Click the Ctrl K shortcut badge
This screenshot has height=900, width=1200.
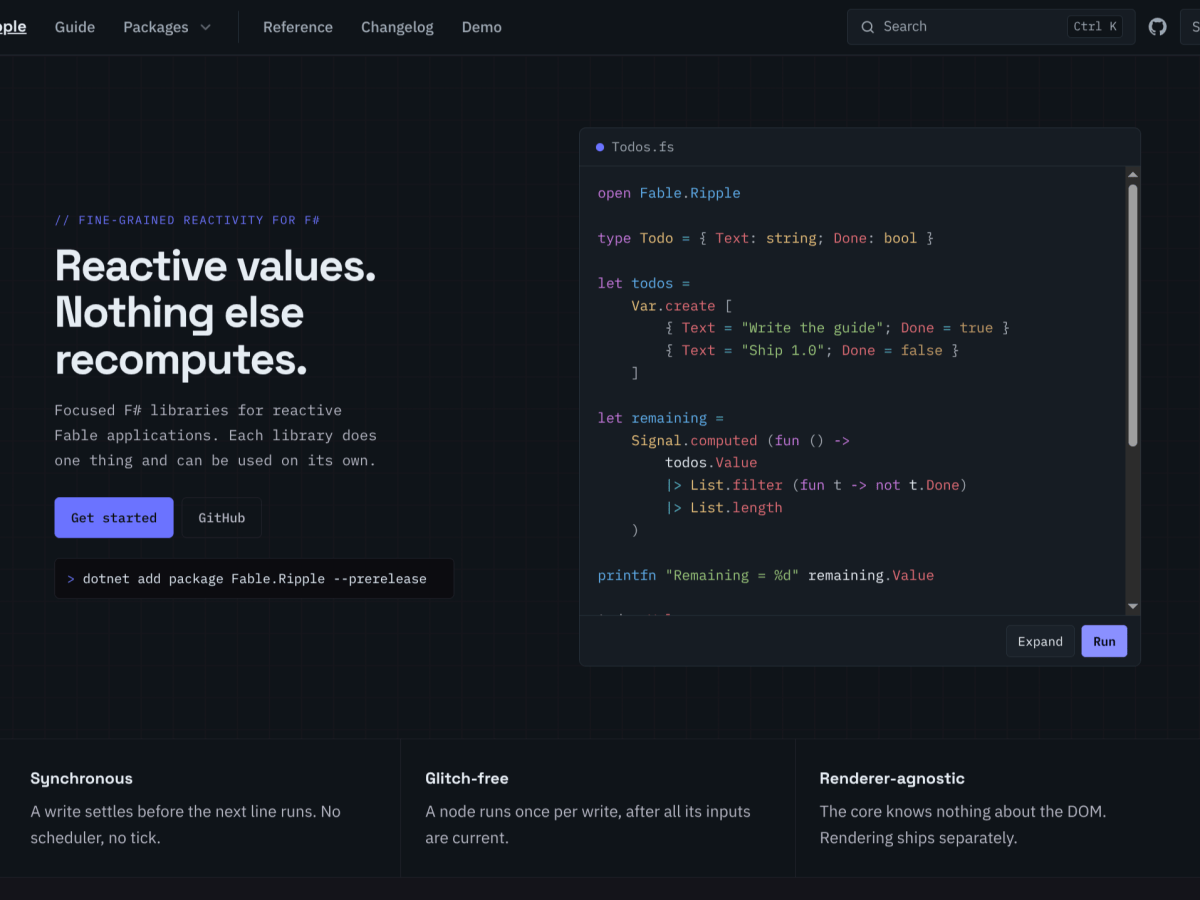pos(1095,27)
